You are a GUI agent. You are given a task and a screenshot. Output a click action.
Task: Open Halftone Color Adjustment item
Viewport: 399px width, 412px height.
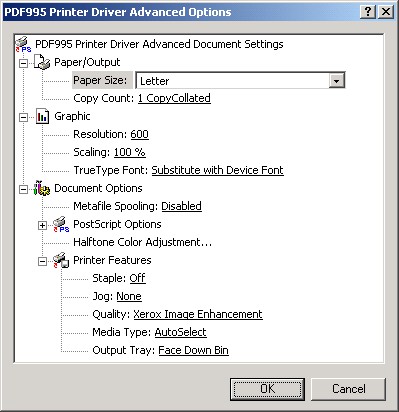click(142, 242)
